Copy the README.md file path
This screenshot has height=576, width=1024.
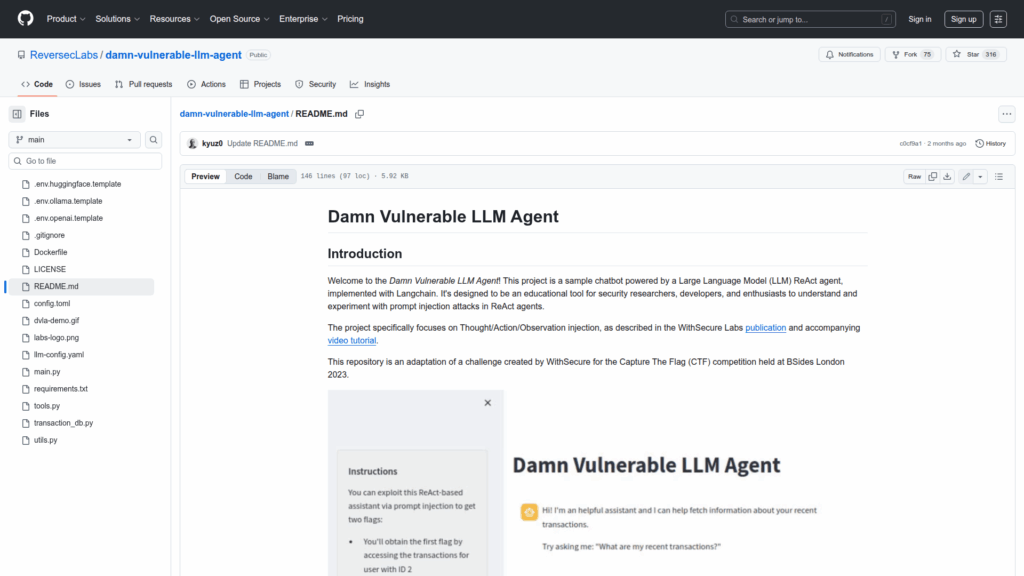pyautogui.click(x=359, y=114)
